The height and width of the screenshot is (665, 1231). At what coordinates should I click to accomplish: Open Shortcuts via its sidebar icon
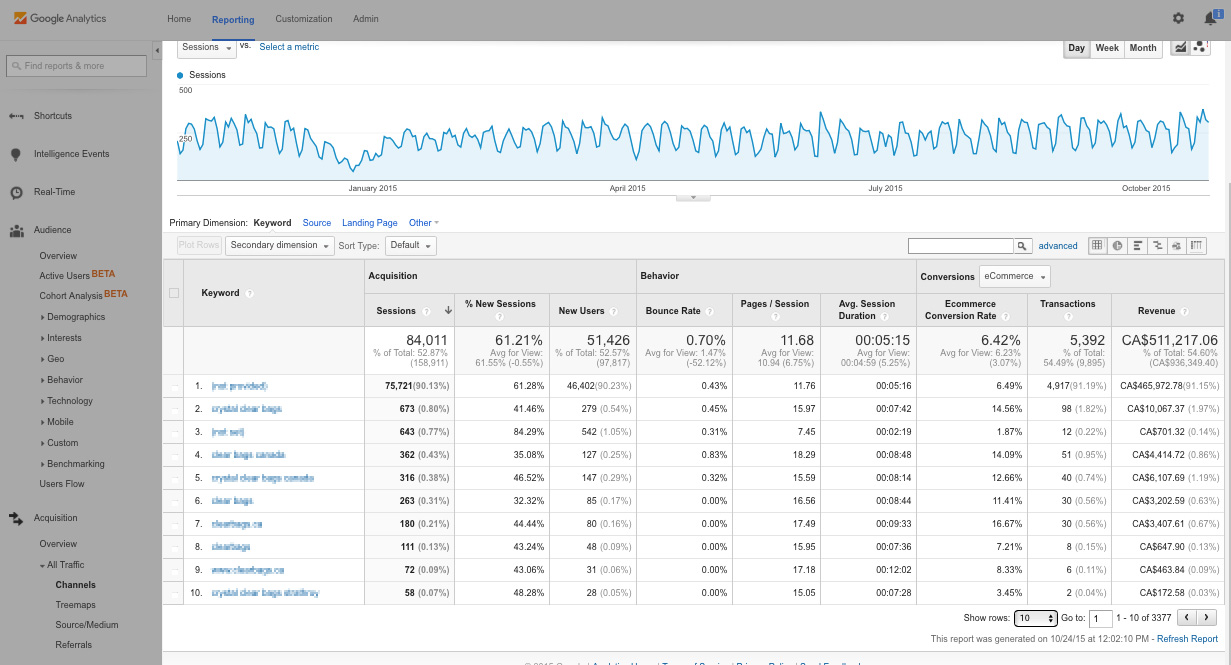[x=16, y=116]
